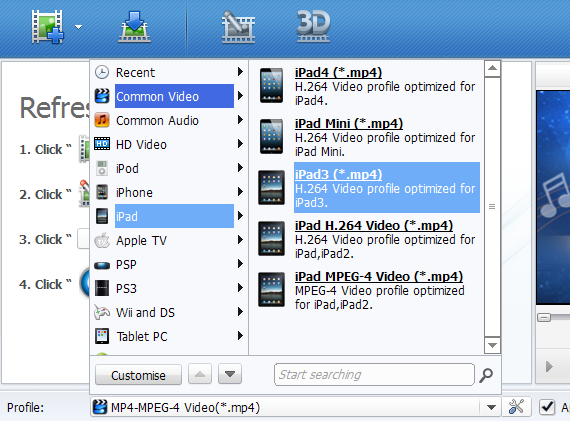Expand the Recent submenu arrow

[240, 72]
